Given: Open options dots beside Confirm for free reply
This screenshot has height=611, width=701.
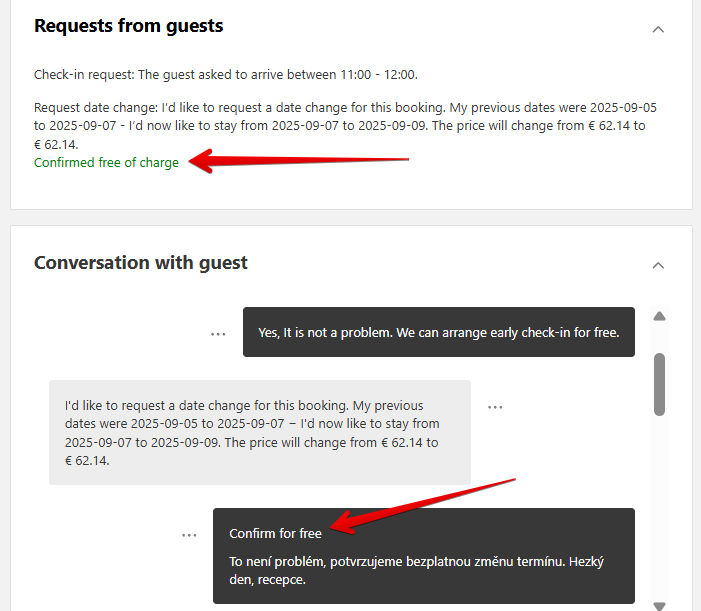Looking at the screenshot, I should (x=189, y=535).
